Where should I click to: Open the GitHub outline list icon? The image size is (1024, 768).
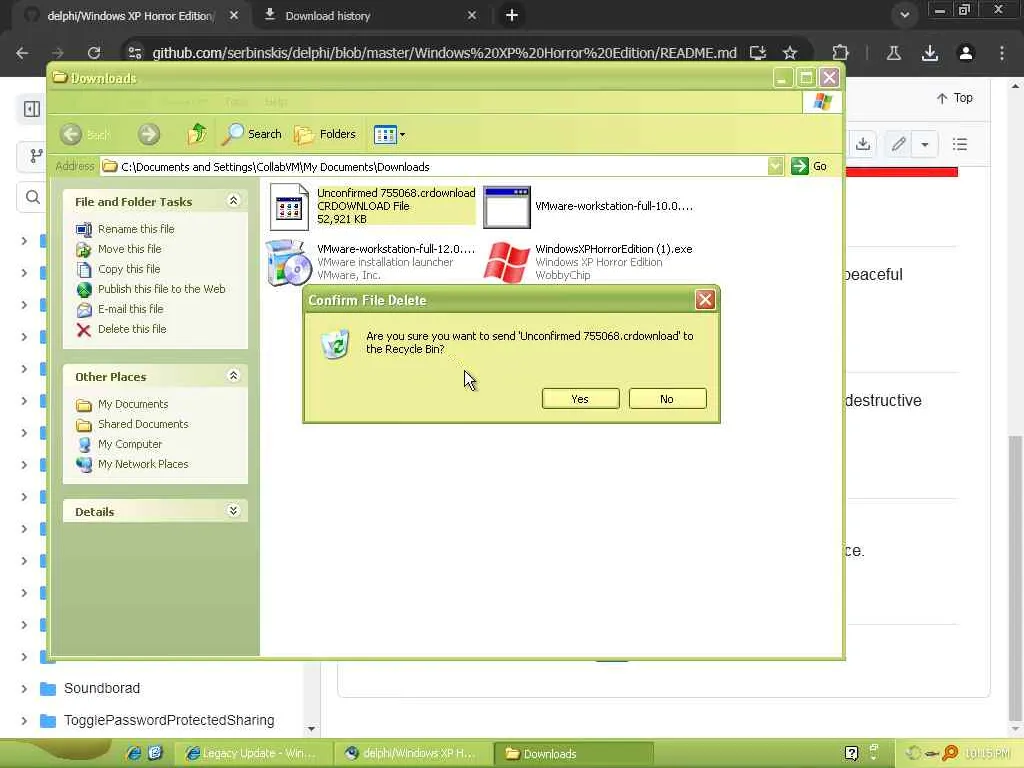(x=959, y=144)
